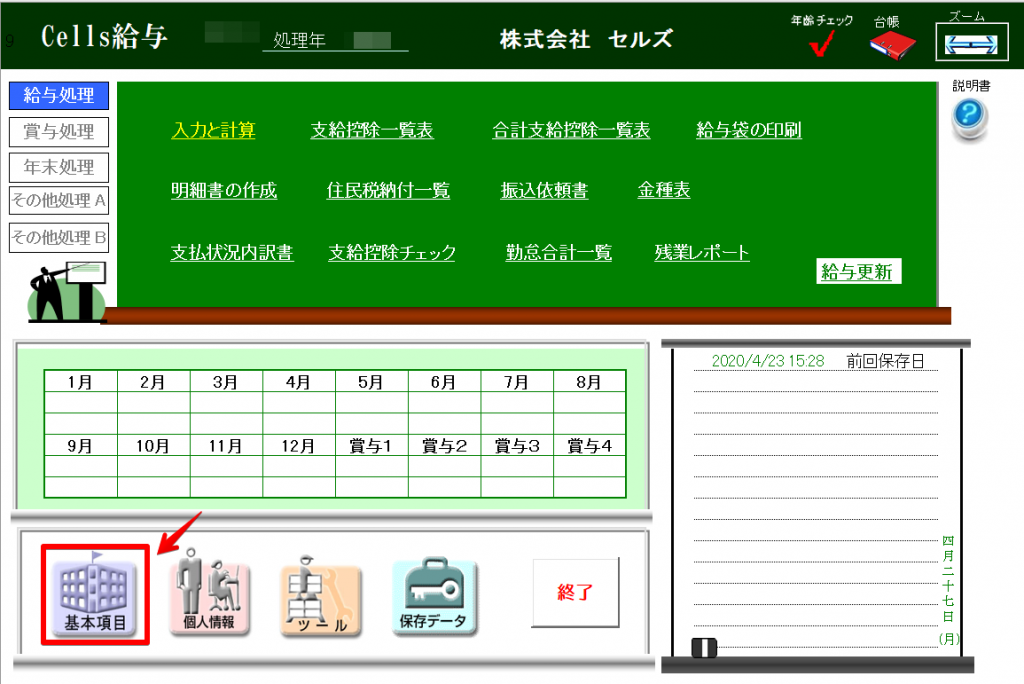1024x684 pixels.
Task: Select the 賞与2 cell
Action: (x=444, y=446)
